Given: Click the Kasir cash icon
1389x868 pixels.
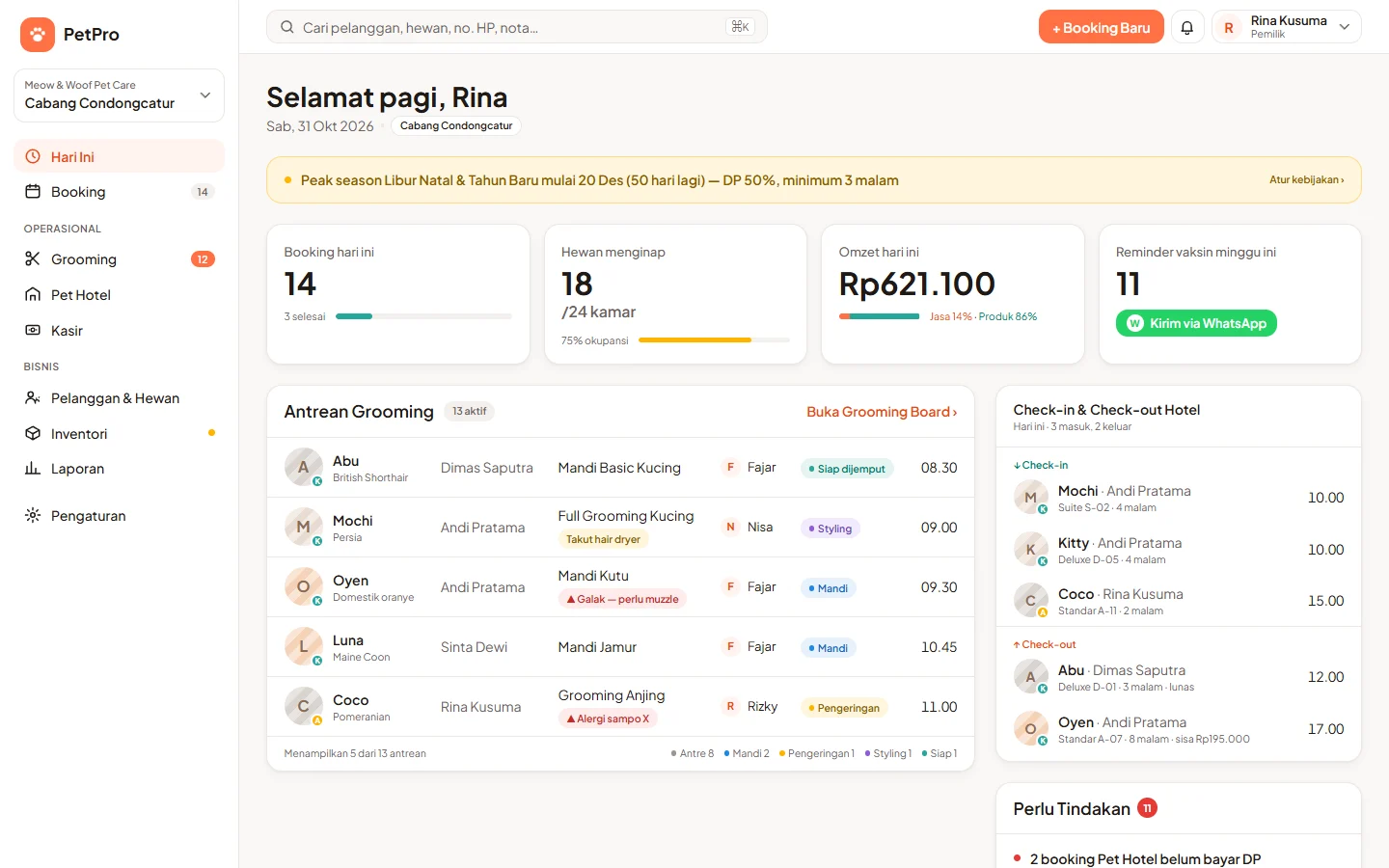Looking at the screenshot, I should (x=33, y=330).
